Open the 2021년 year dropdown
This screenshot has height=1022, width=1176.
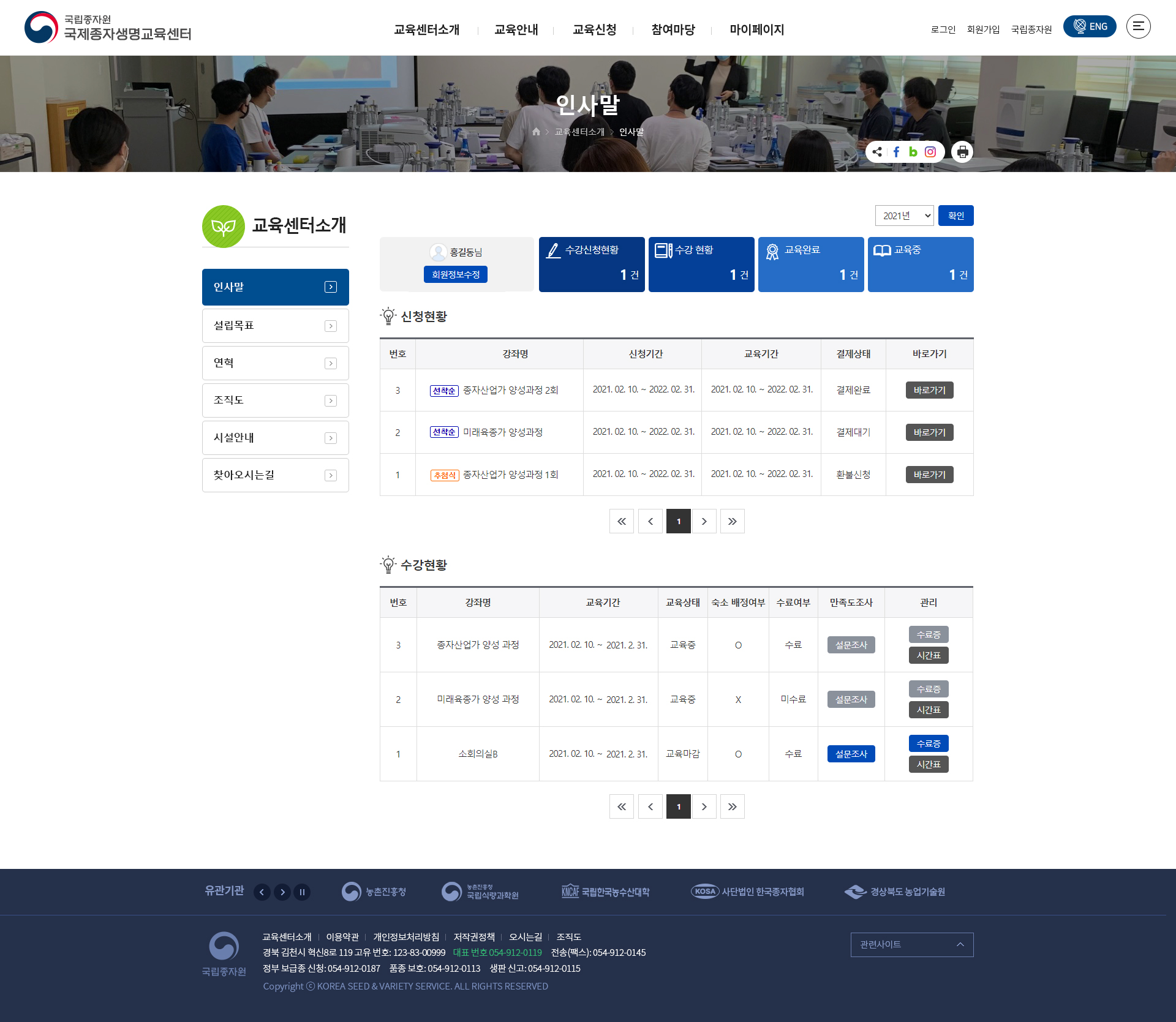click(904, 216)
